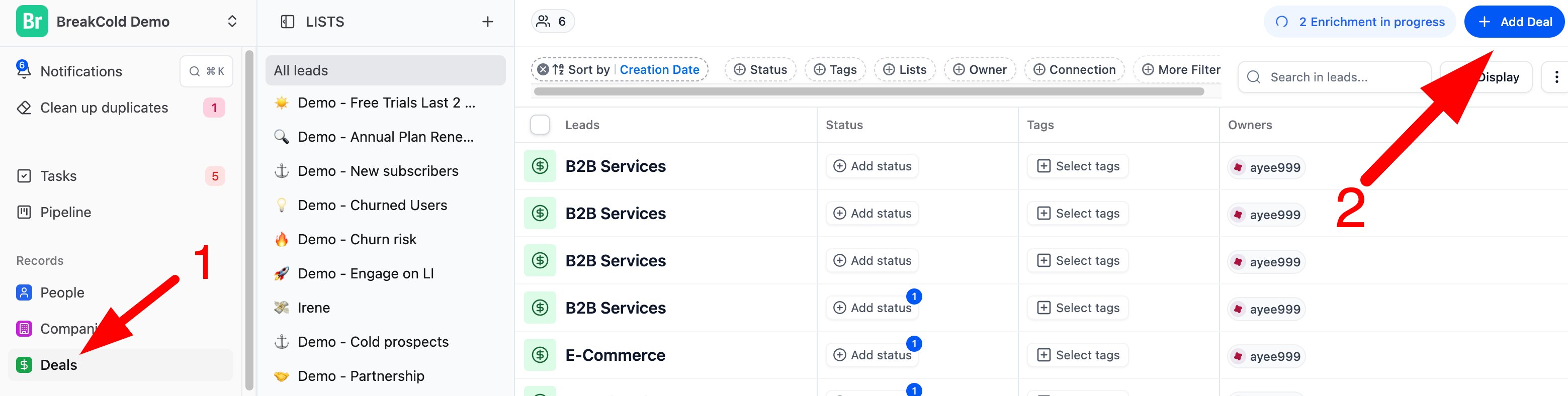Image resolution: width=1568 pixels, height=396 pixels.
Task: Select the All leads list
Action: pyautogui.click(x=385, y=70)
